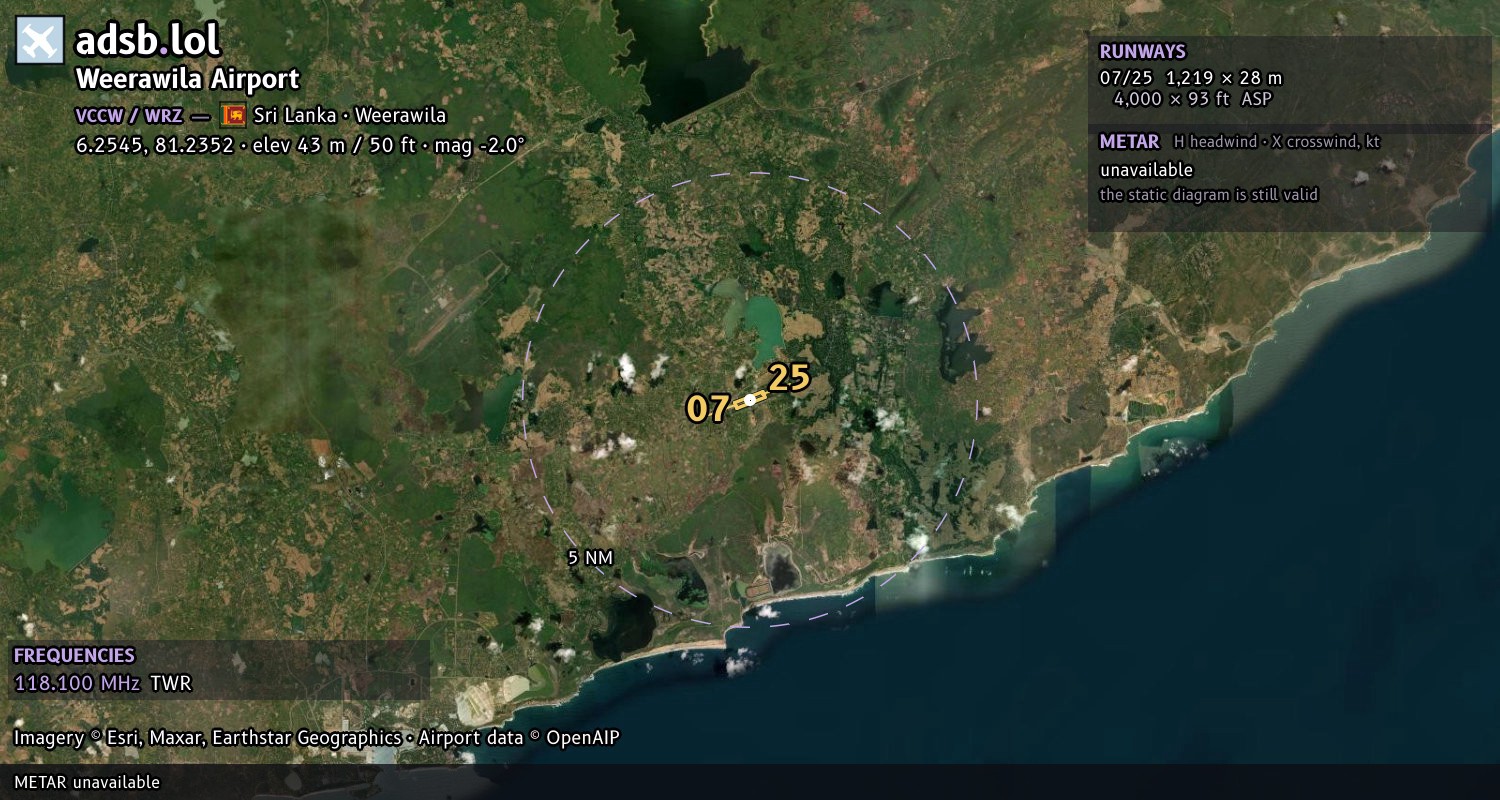
Task: Select the runway 07 end label
Action: pyautogui.click(x=707, y=408)
